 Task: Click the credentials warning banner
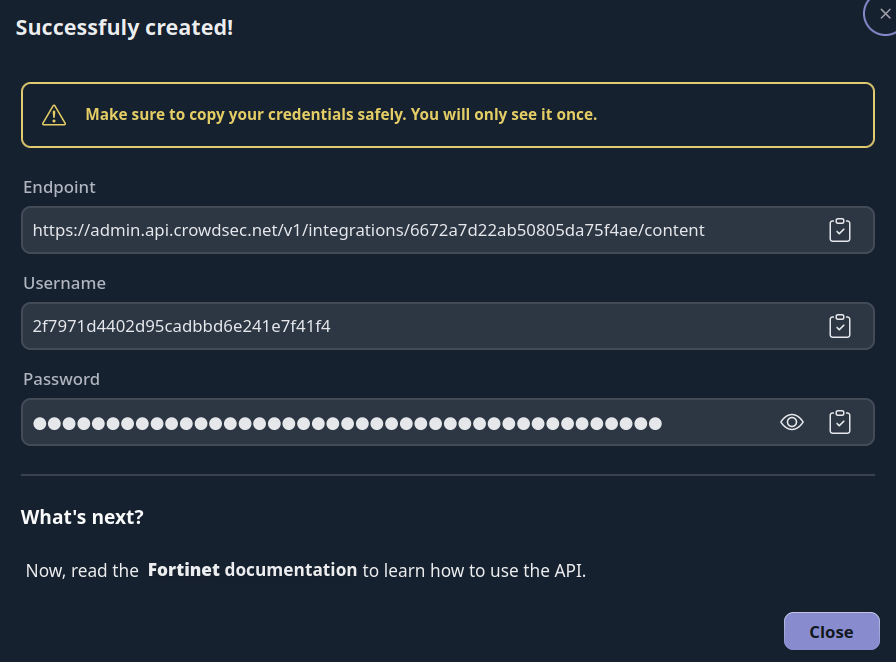[448, 114]
